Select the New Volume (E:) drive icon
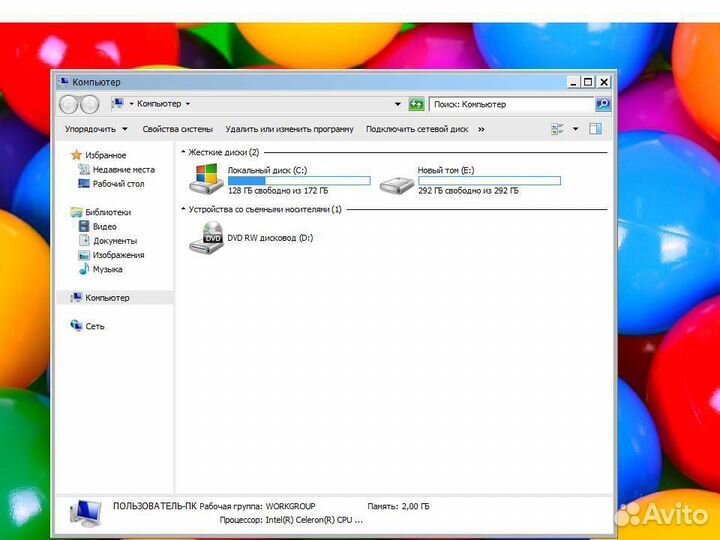The width and height of the screenshot is (720, 540). click(397, 185)
